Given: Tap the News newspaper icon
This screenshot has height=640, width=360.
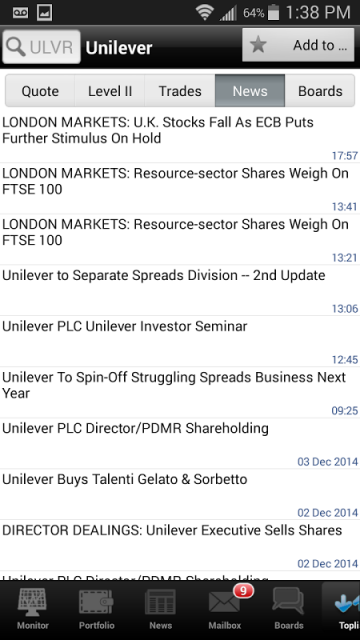Looking at the screenshot, I should 160,602.
